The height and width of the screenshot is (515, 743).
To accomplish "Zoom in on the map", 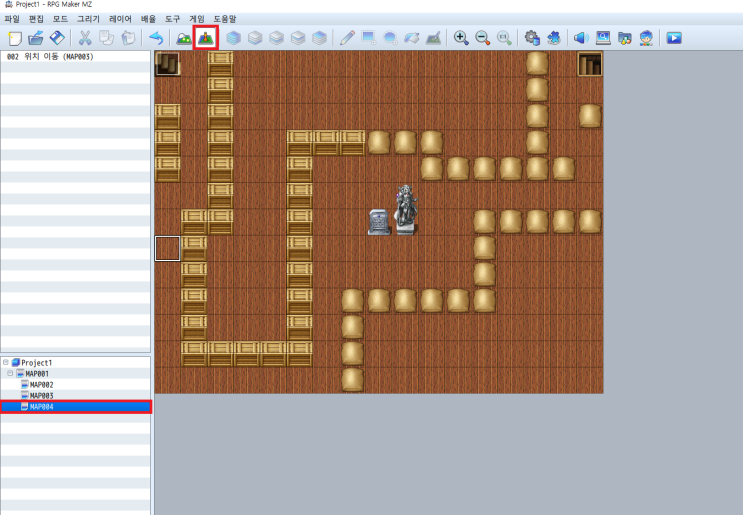I will click(x=461, y=38).
